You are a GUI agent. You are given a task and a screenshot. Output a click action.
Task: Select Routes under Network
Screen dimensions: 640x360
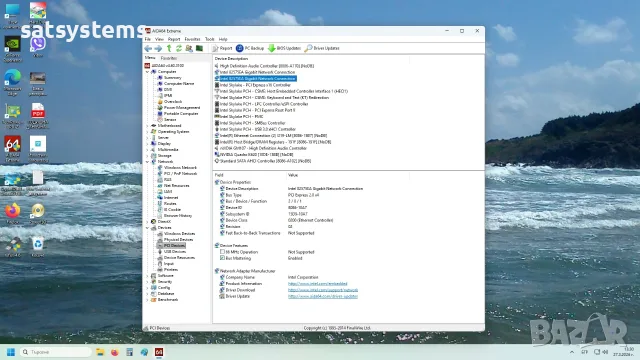pyautogui.click(x=170, y=203)
